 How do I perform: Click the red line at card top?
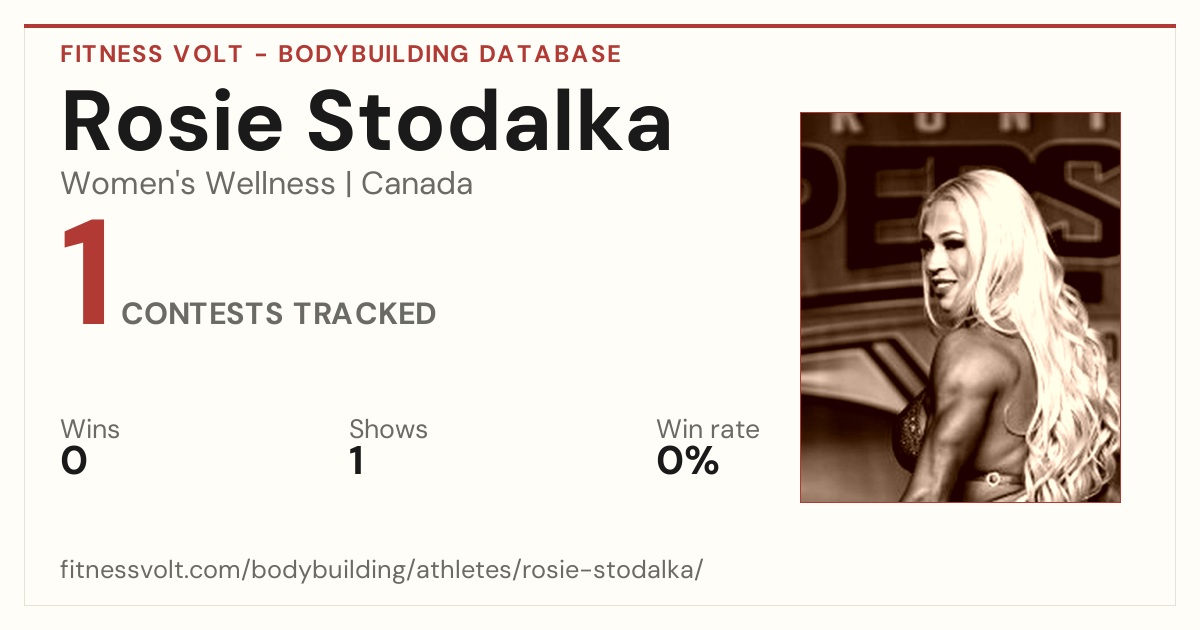tap(600, 26)
